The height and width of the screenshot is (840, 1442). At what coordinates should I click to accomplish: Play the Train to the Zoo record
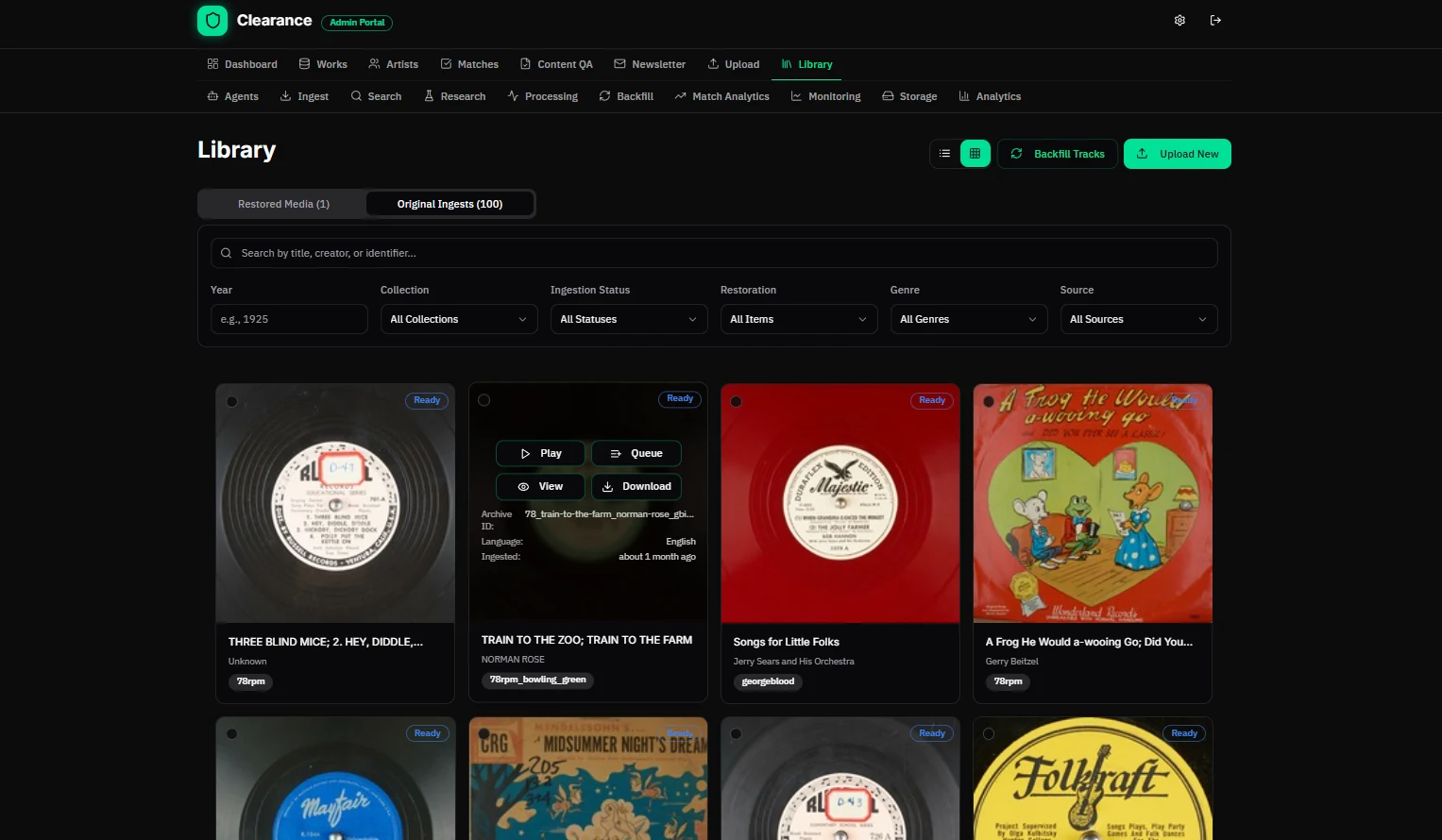point(540,454)
